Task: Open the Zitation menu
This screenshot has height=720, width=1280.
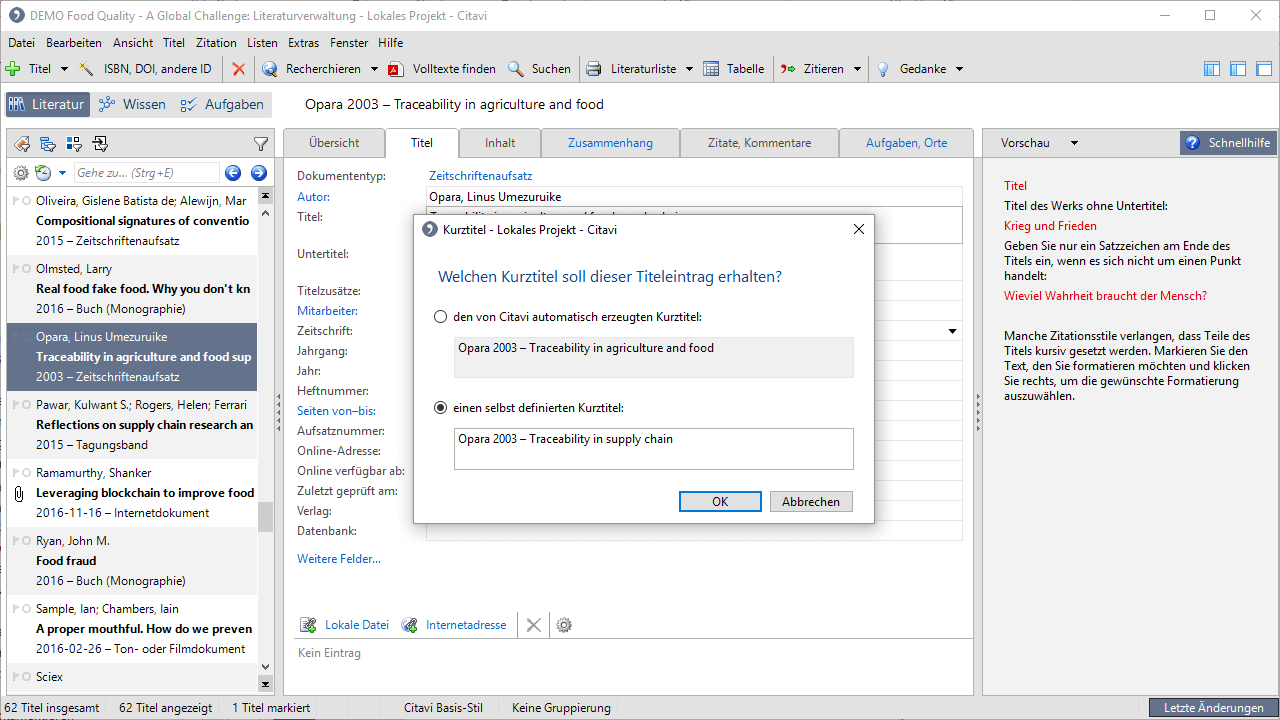Action: (216, 43)
